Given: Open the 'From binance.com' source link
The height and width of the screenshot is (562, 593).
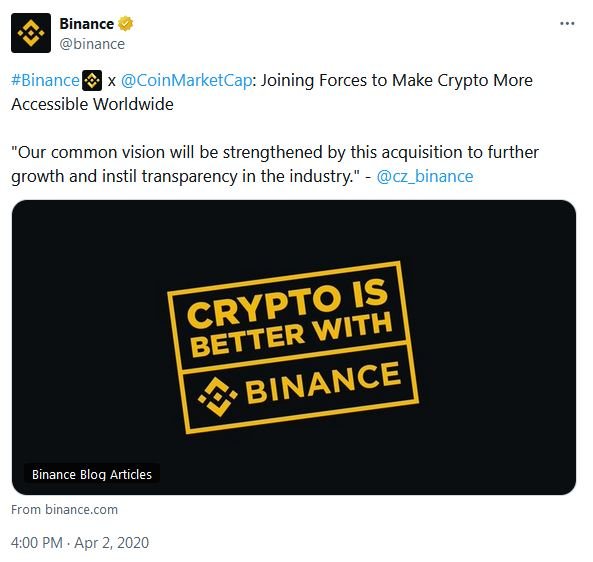Looking at the screenshot, I should [64, 509].
